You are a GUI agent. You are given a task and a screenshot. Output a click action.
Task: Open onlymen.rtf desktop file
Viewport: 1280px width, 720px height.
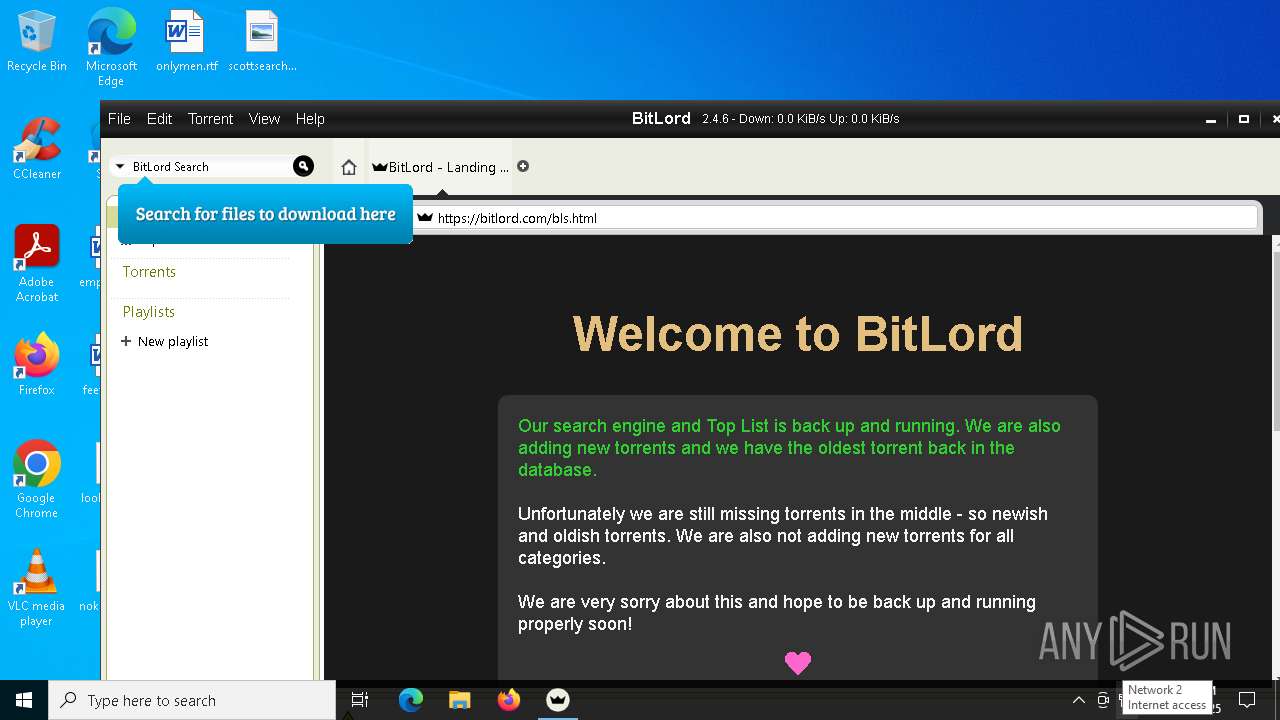[x=186, y=42]
